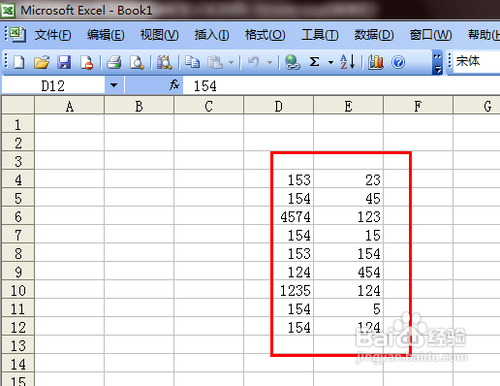Open the toolbar options expander
Viewport: 500px width, 386px height.
[x=437, y=62]
